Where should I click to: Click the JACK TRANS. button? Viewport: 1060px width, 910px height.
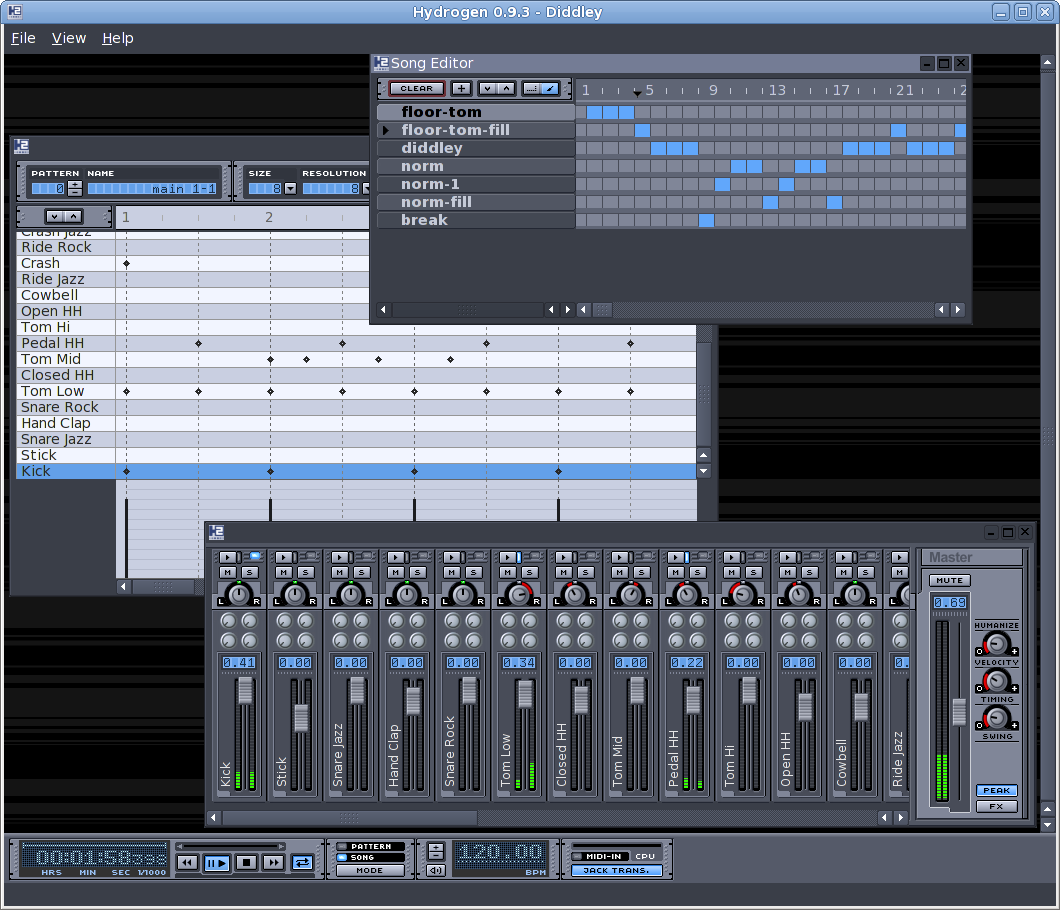(617, 869)
